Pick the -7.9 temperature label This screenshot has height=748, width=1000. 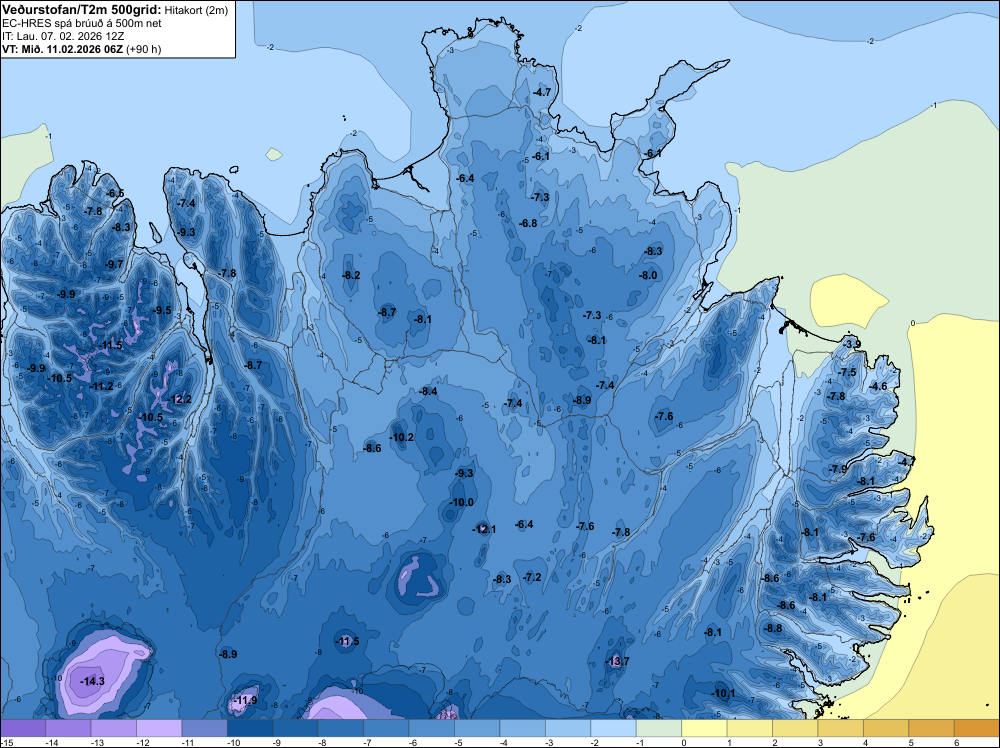(x=839, y=469)
